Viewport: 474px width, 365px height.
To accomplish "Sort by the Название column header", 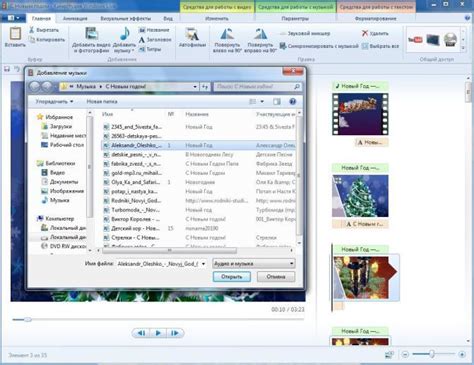I will (x=197, y=114).
